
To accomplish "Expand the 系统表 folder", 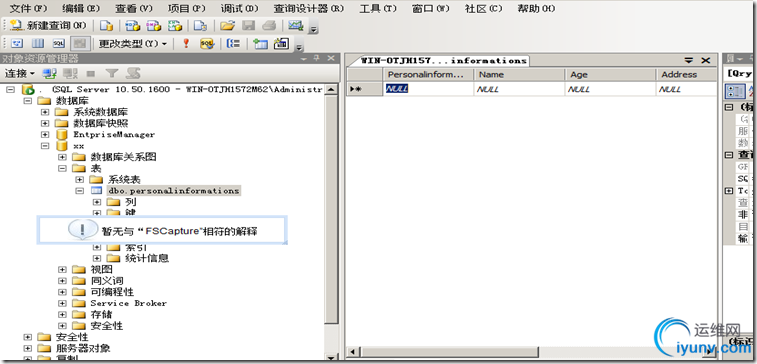I will click(x=80, y=180).
